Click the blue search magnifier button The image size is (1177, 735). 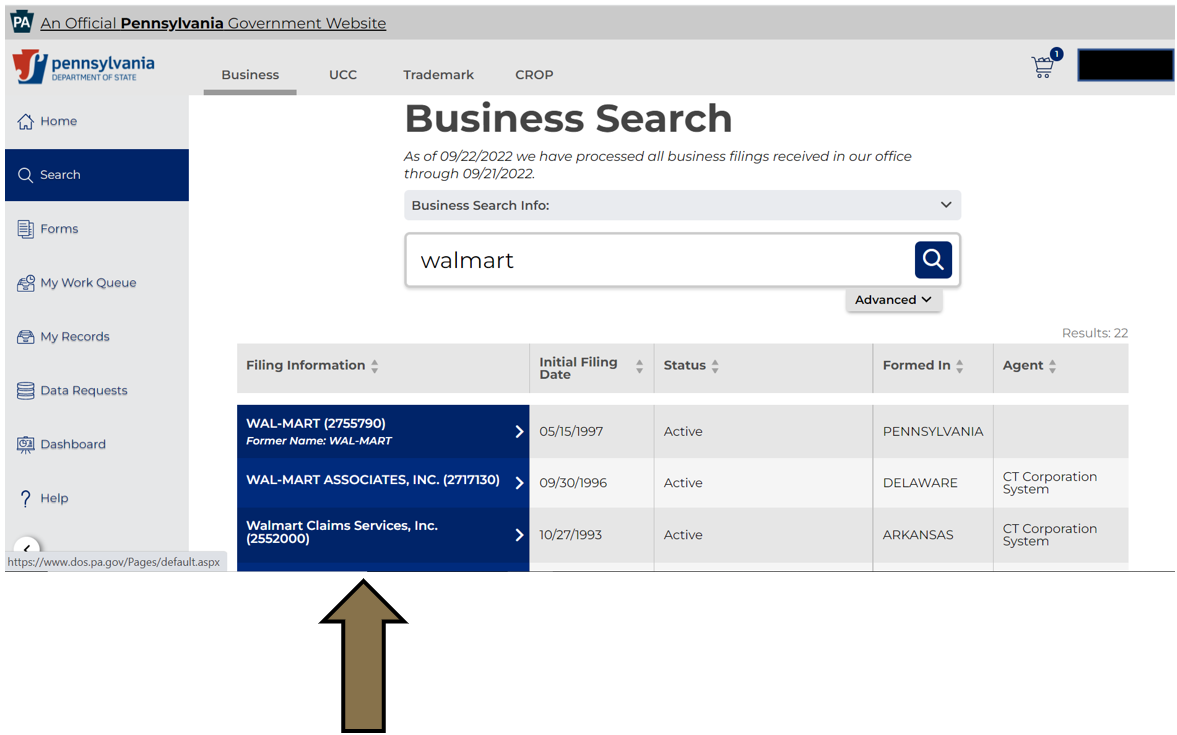932,260
